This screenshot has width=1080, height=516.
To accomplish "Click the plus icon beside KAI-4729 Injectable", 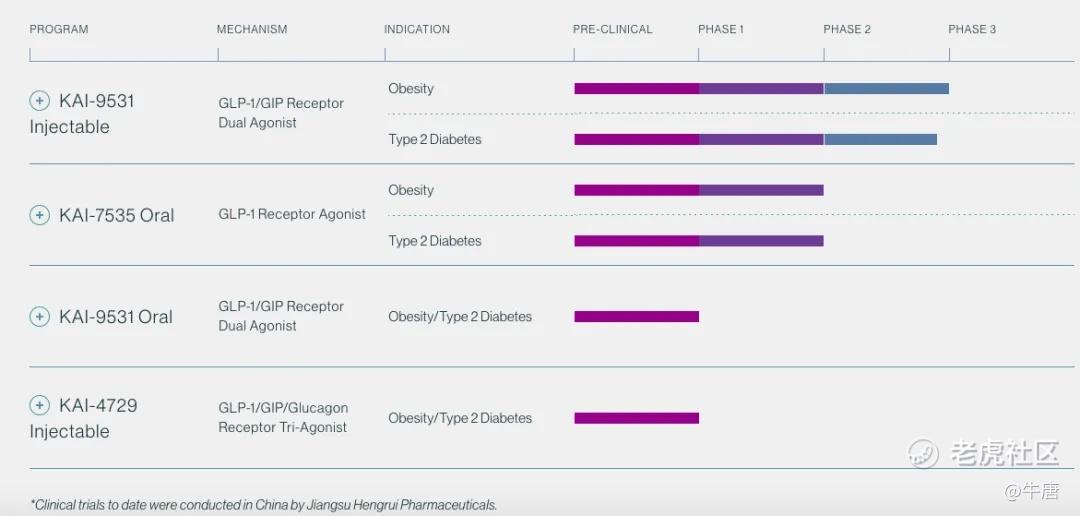I will tap(40, 405).
